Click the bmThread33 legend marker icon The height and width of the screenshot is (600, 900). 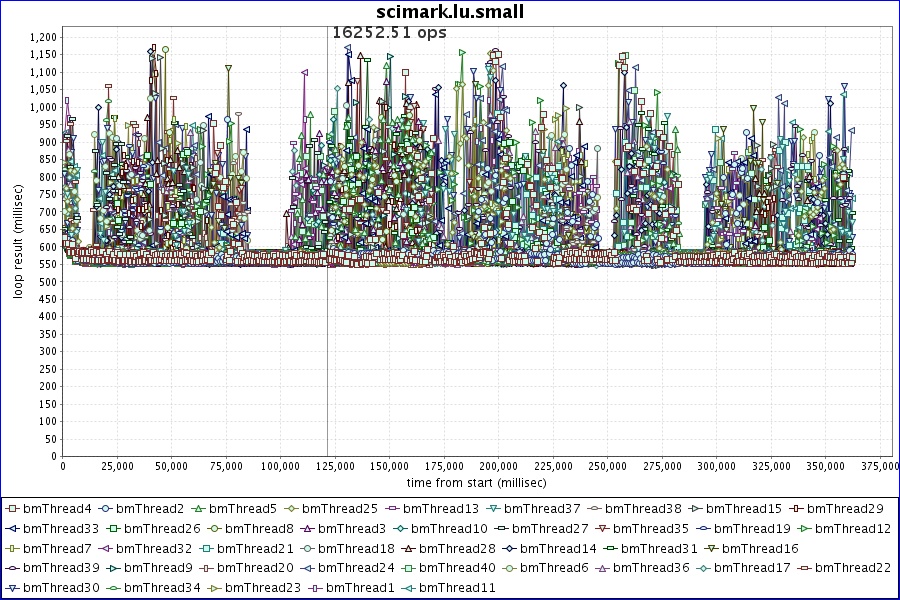[x=13, y=528]
